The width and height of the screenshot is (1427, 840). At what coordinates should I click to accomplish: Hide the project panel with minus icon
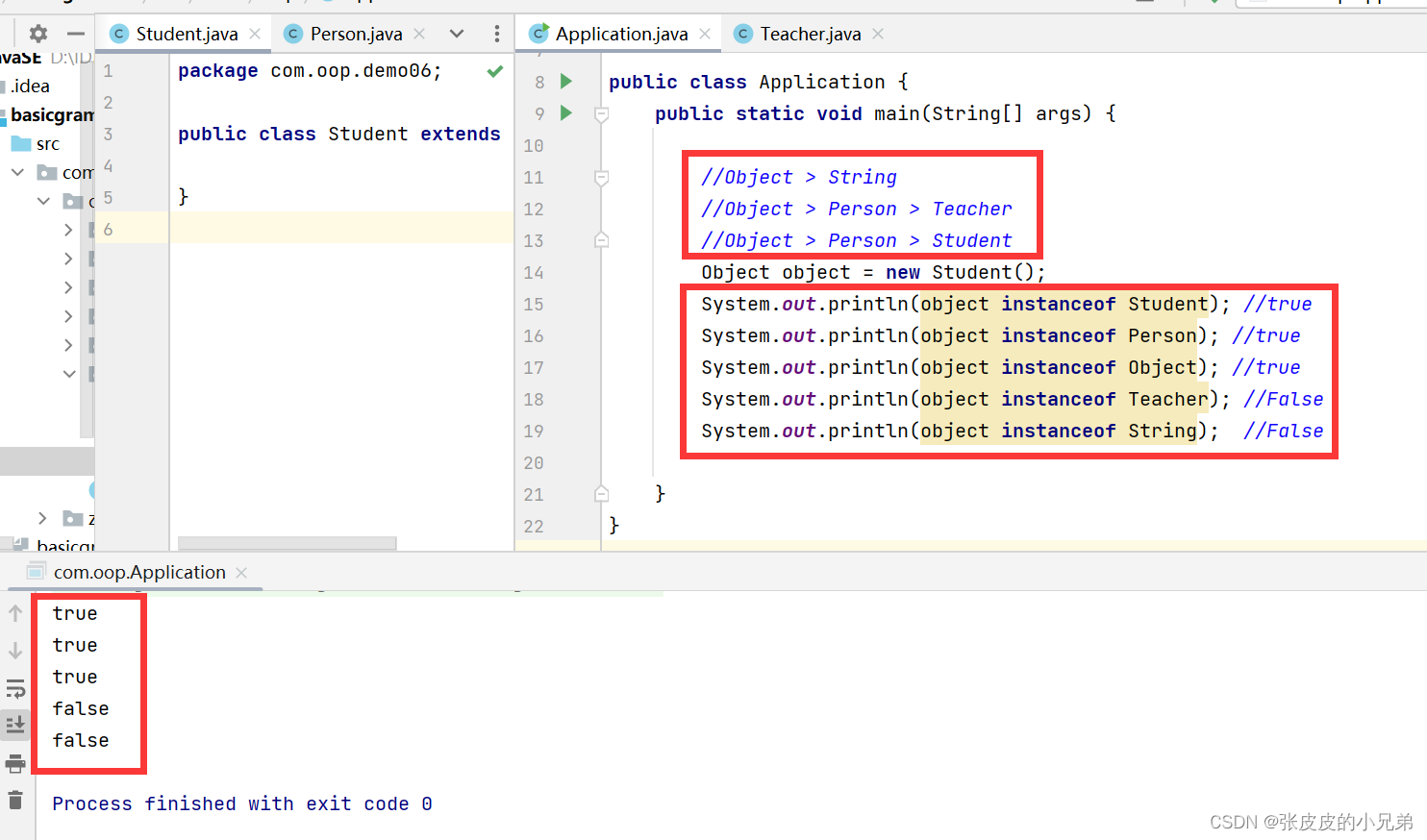(76, 34)
